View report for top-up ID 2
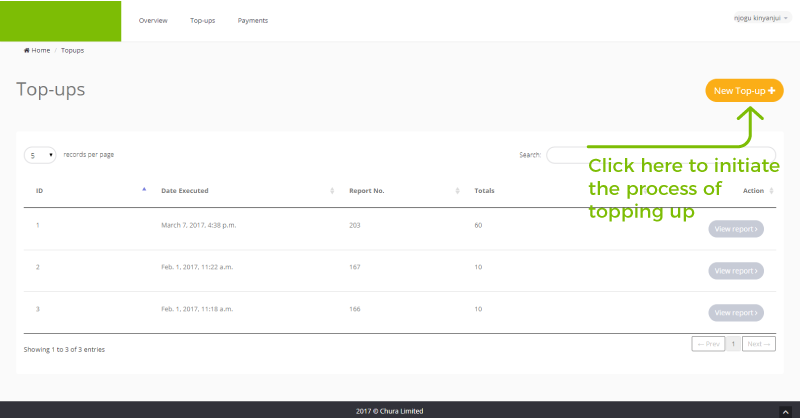 pyautogui.click(x=735, y=271)
